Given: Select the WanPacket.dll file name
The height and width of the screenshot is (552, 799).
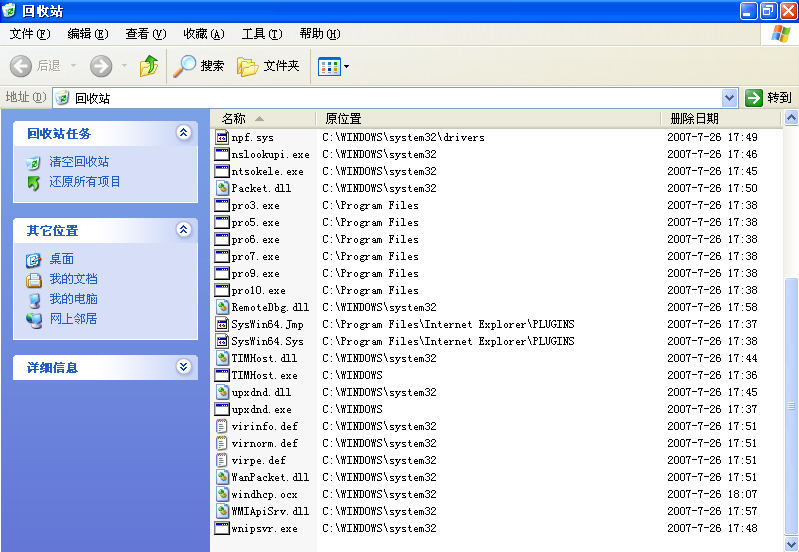Looking at the screenshot, I should (x=270, y=477).
